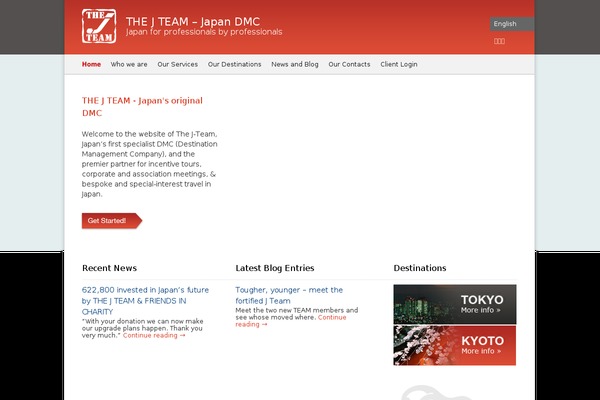Click the welcome paragraph about The J-Team
The image size is (600, 400).
tap(150, 164)
